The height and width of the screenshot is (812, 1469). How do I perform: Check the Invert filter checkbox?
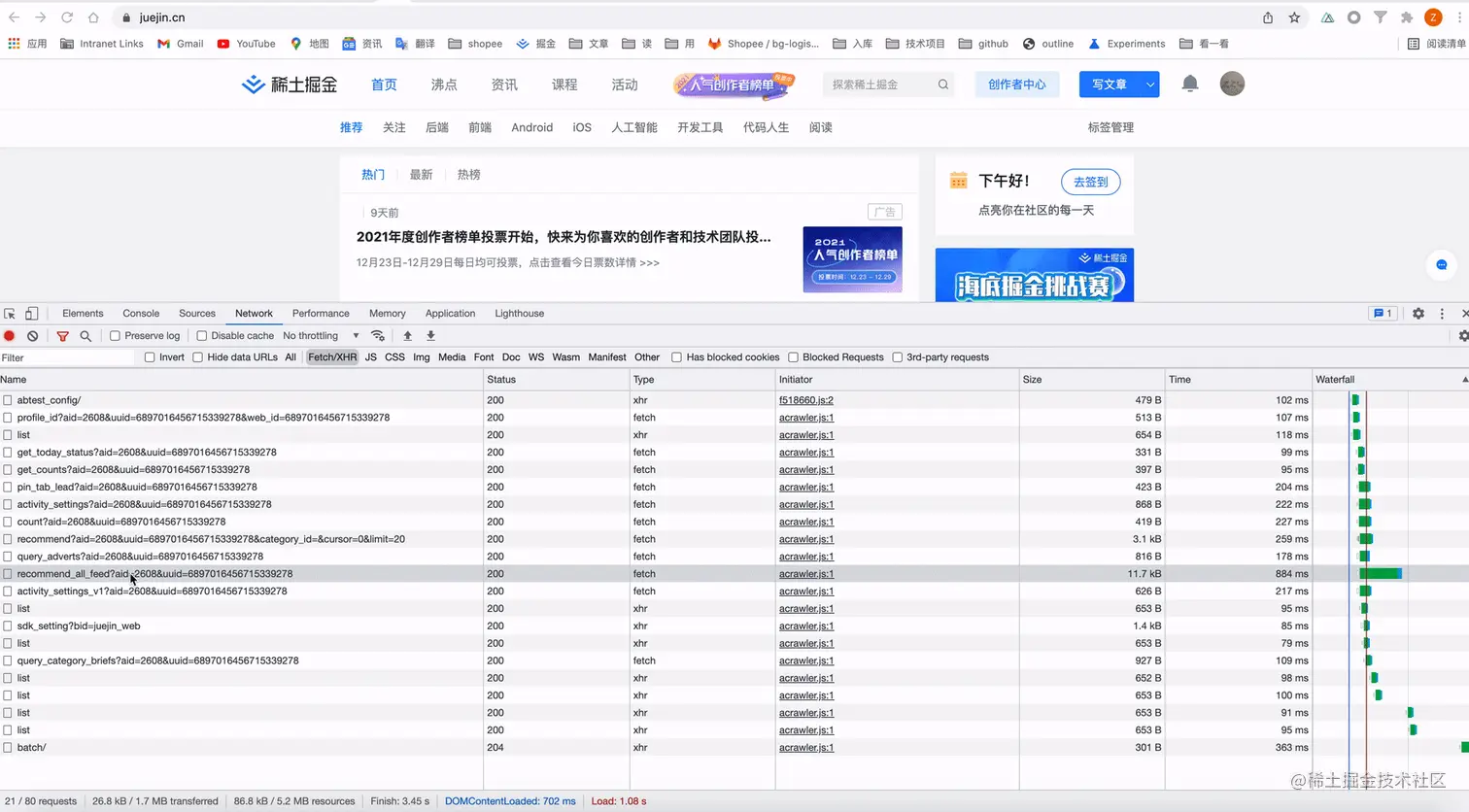click(150, 357)
